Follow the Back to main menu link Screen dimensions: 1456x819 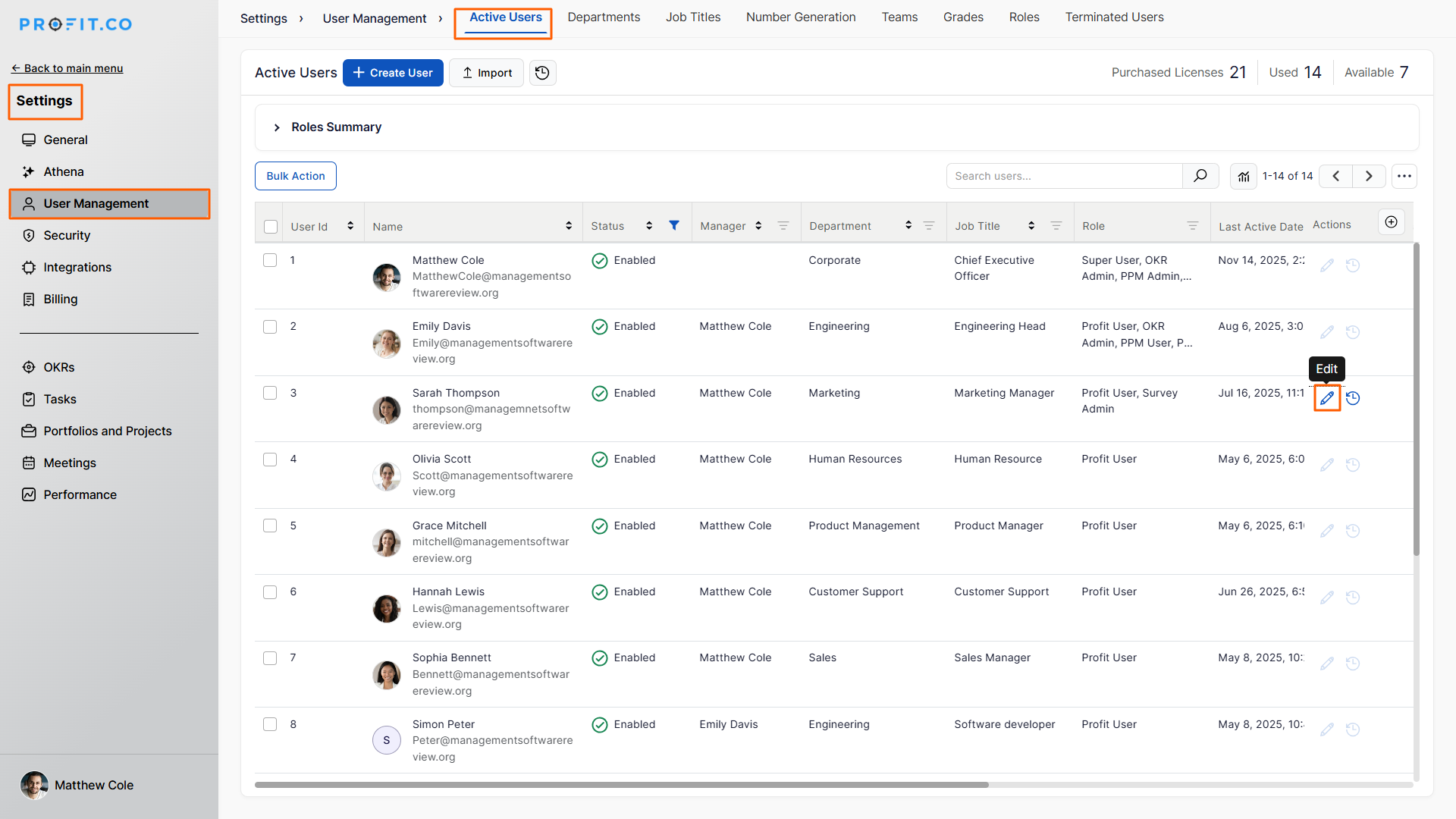(67, 68)
